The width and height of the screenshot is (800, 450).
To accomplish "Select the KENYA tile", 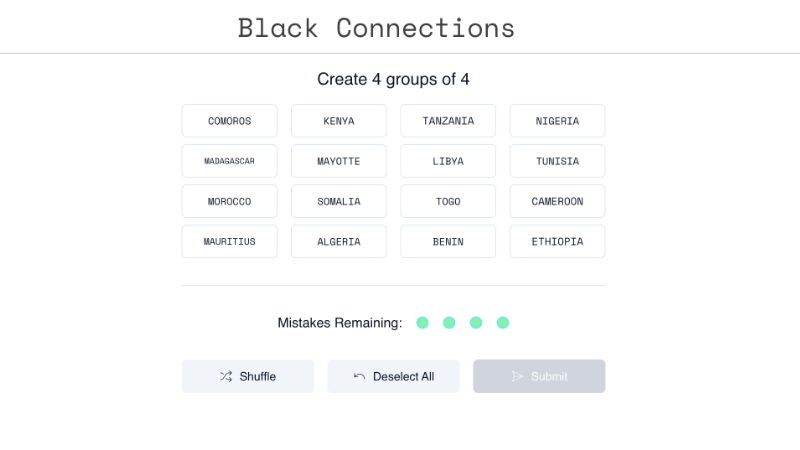I will click(339, 121).
